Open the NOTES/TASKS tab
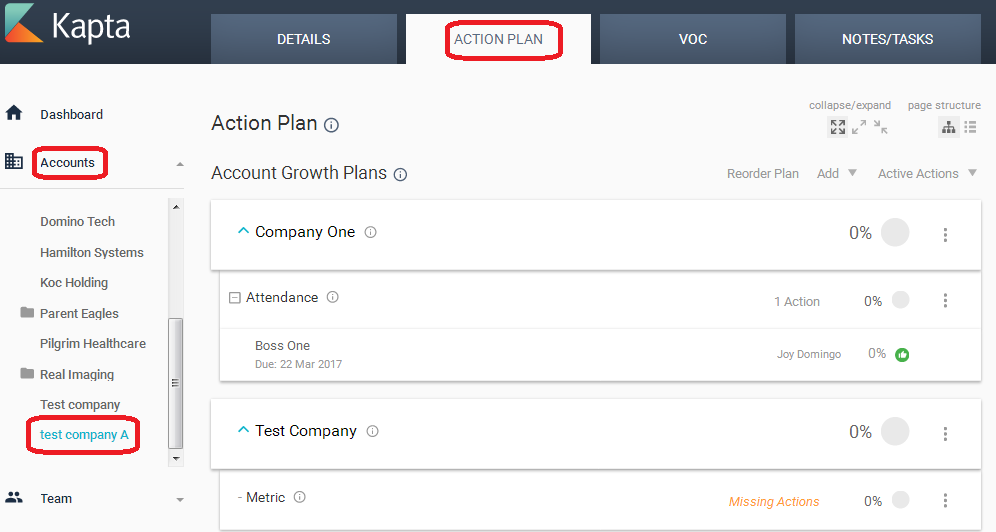This screenshot has width=996, height=532. [887, 39]
